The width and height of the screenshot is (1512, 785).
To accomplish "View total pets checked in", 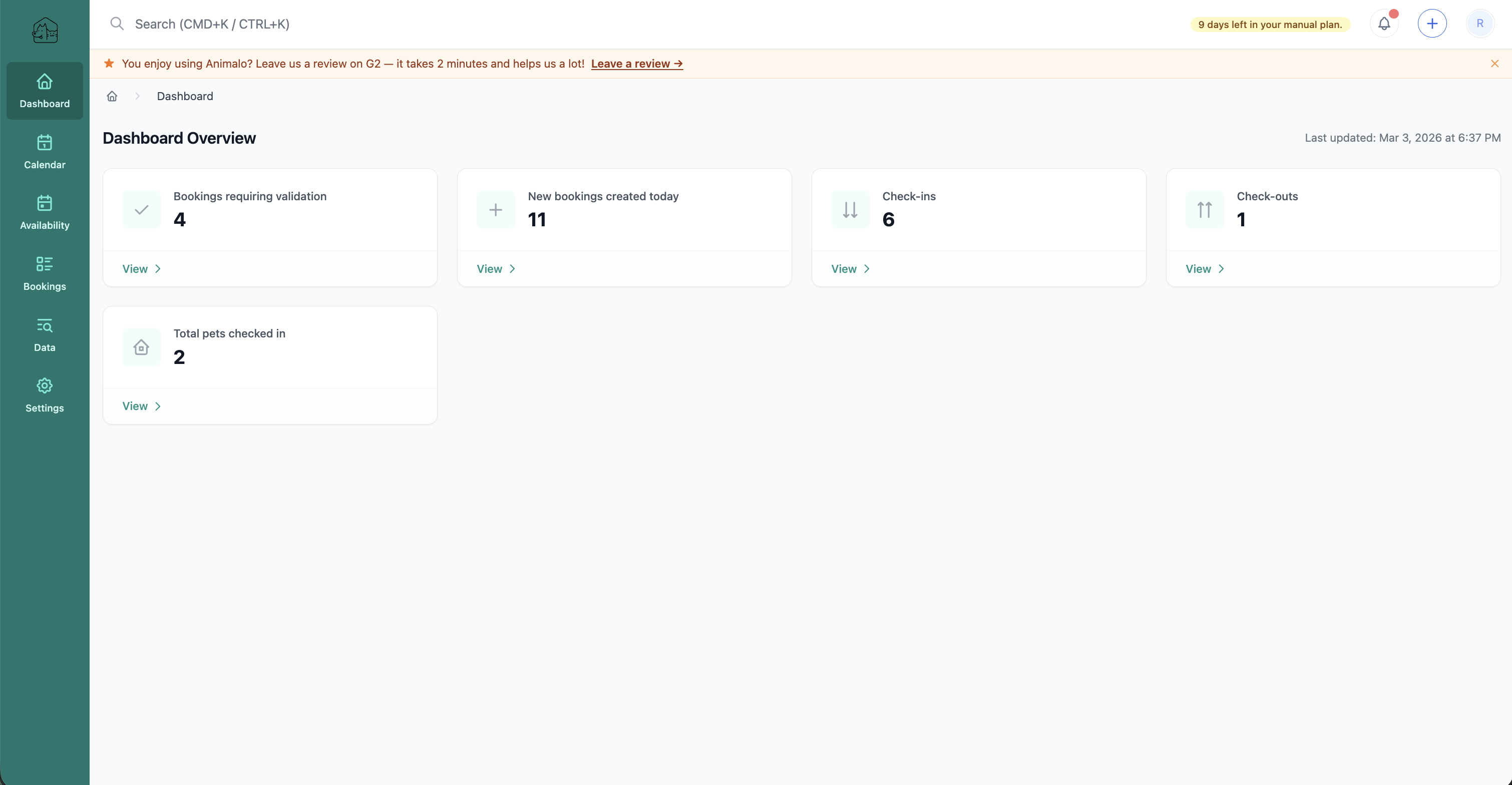I will click(x=142, y=407).
